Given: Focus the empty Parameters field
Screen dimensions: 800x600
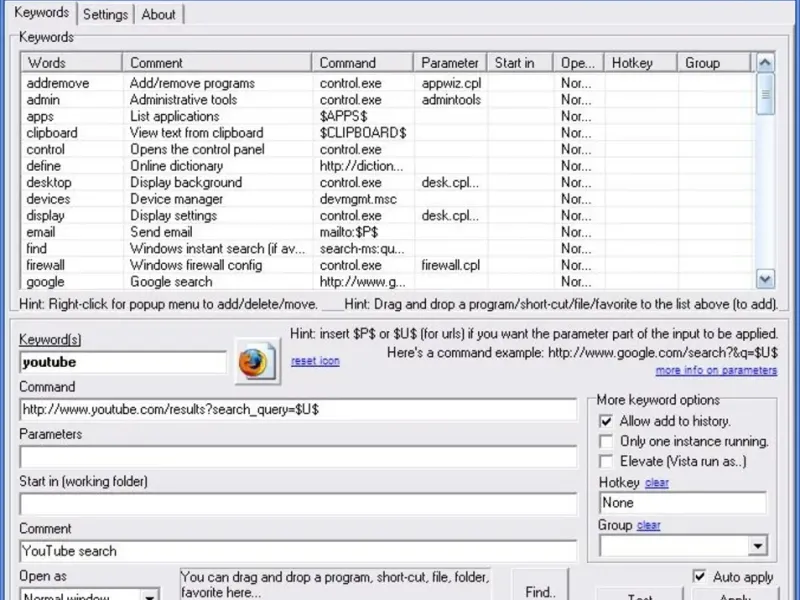Looking at the screenshot, I should point(298,457).
